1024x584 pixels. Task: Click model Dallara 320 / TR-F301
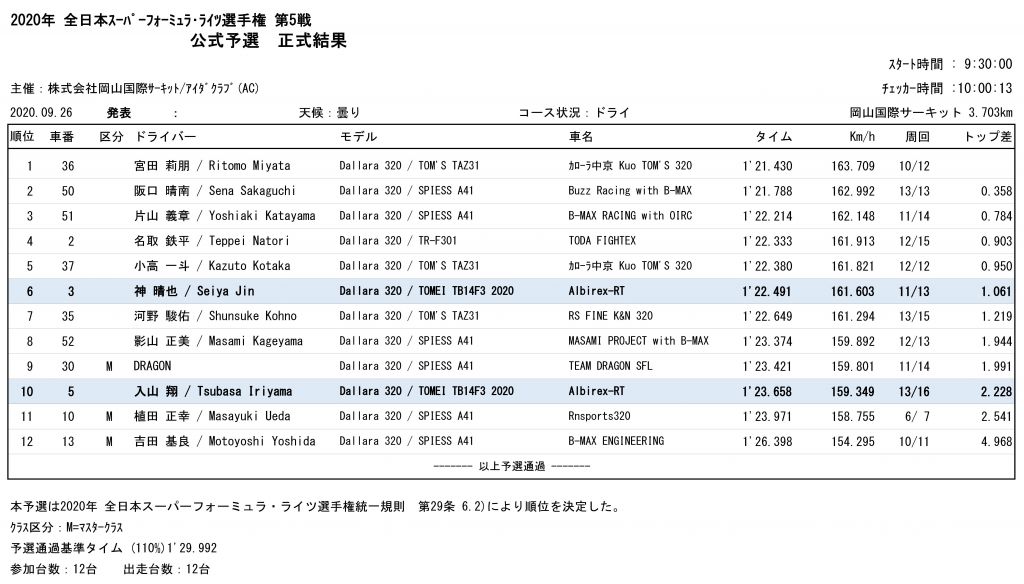tap(398, 241)
